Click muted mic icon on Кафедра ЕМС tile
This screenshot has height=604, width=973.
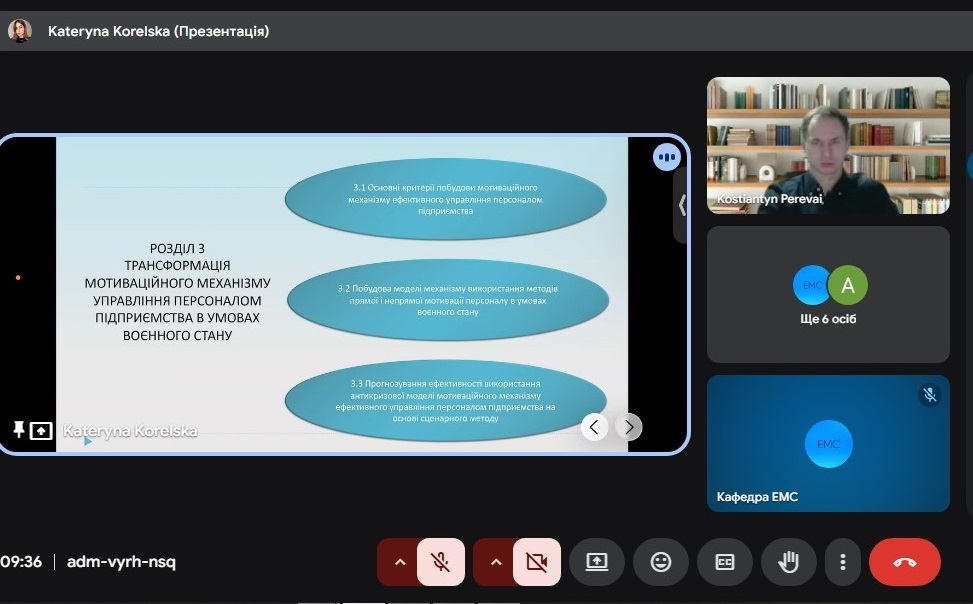pyautogui.click(x=930, y=395)
